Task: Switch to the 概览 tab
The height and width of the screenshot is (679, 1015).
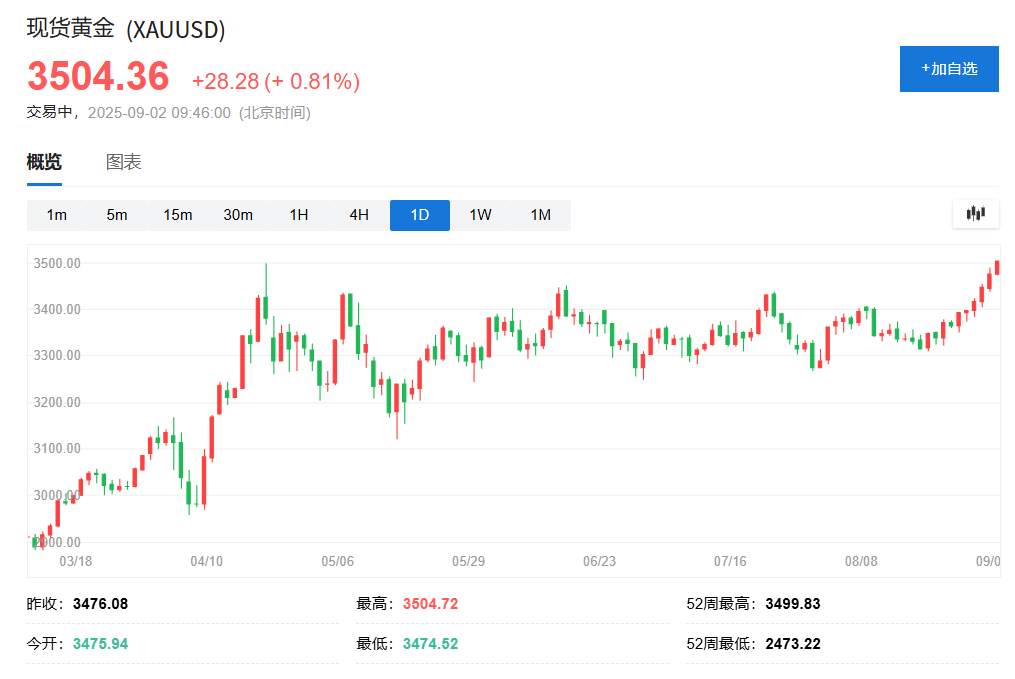Action: [44, 162]
